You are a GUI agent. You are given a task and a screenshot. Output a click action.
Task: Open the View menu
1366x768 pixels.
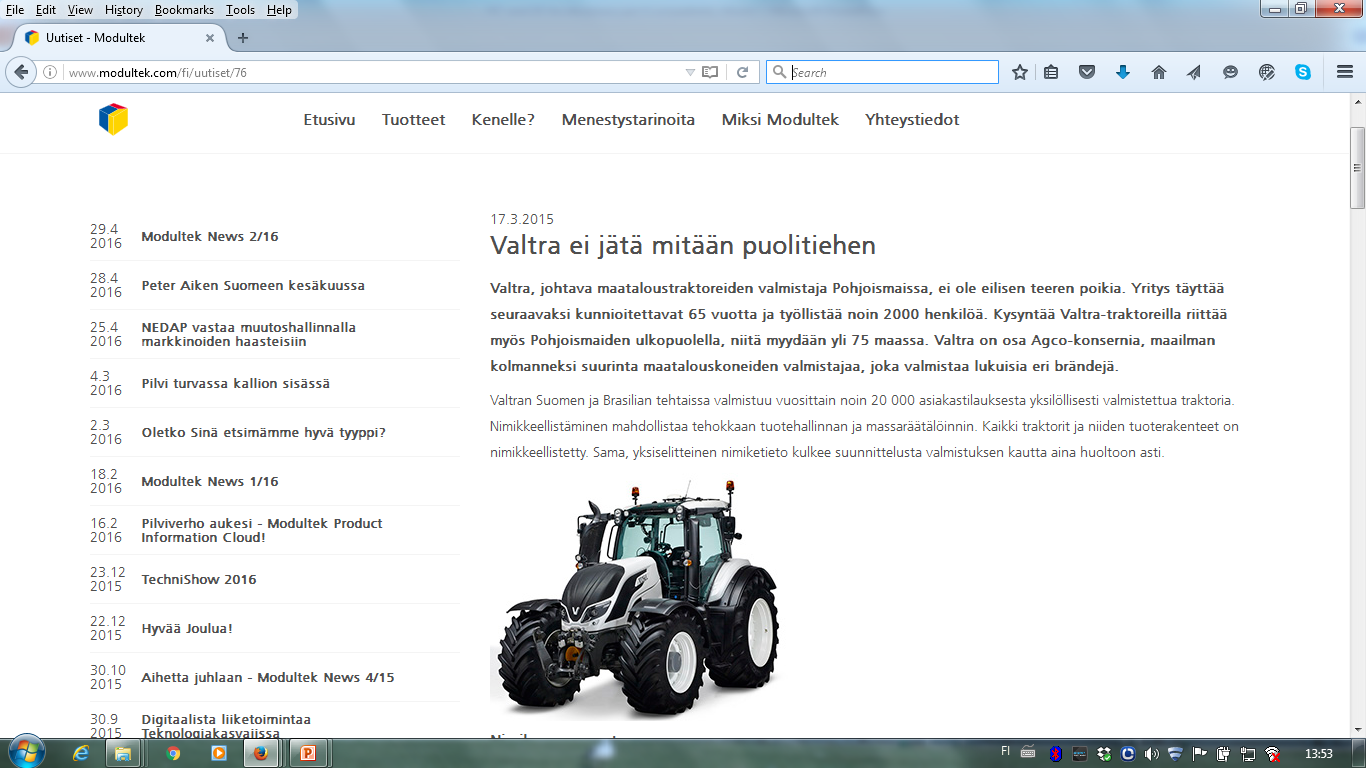80,10
